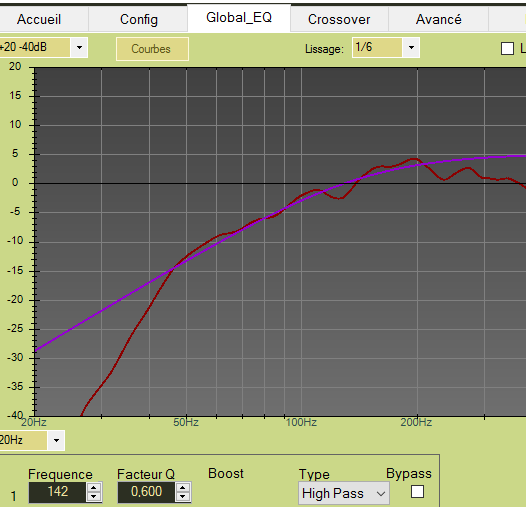Click the Frequence field showing 142

(58, 492)
